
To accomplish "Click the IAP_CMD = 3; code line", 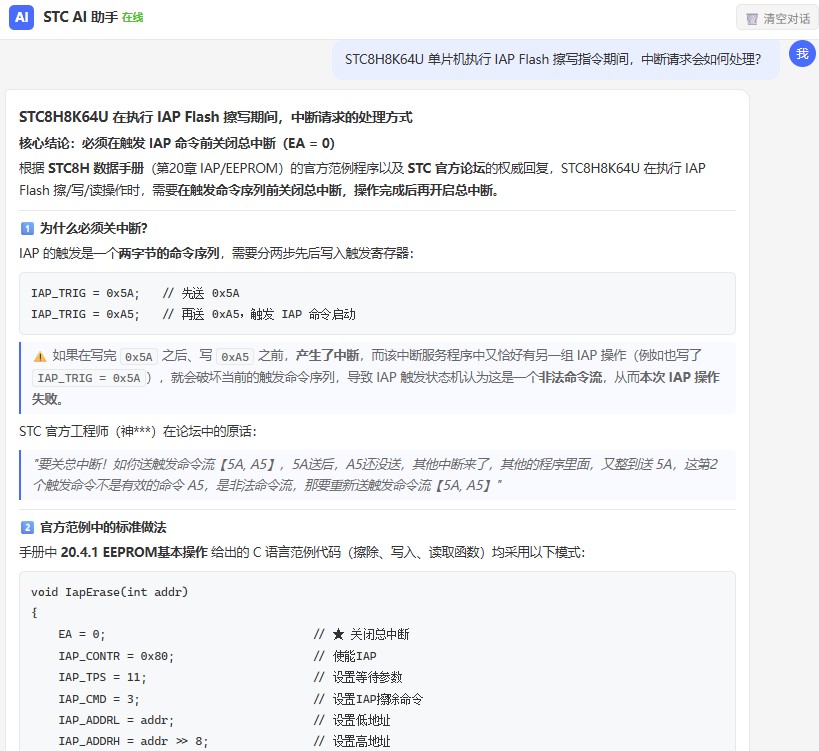I will [x=99, y=699].
